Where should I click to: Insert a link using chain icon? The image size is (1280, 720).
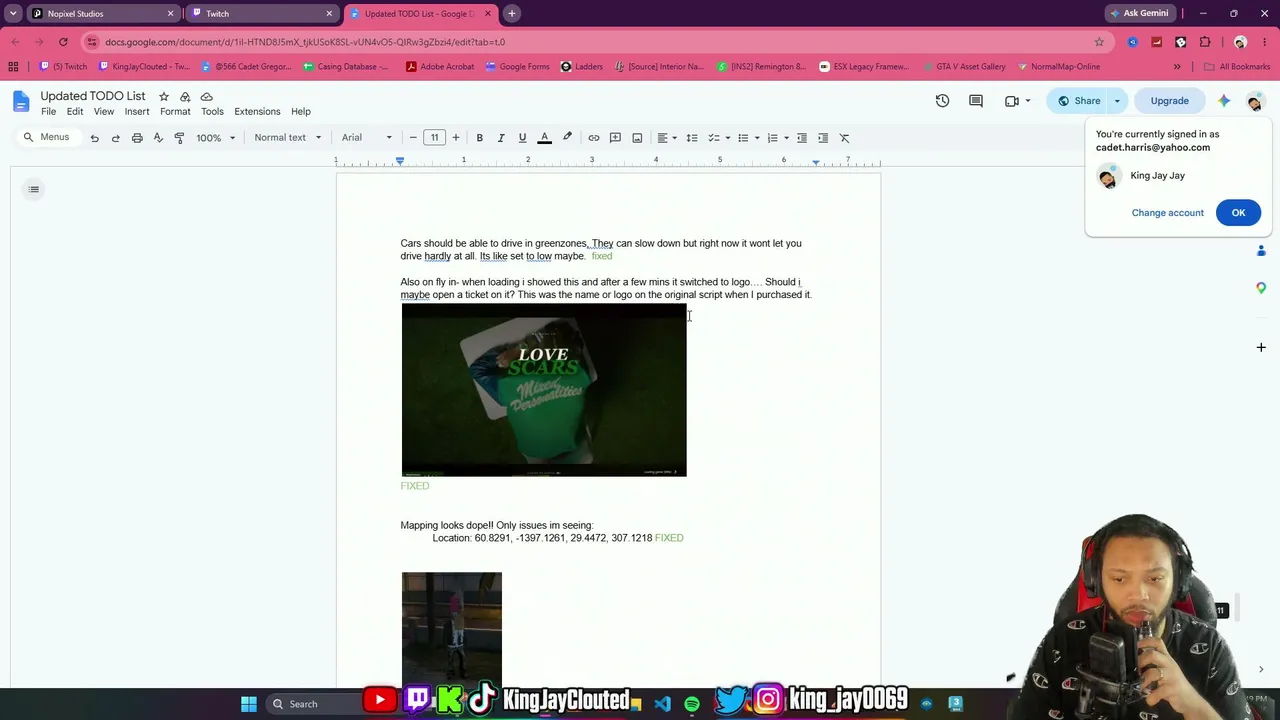[x=594, y=138]
